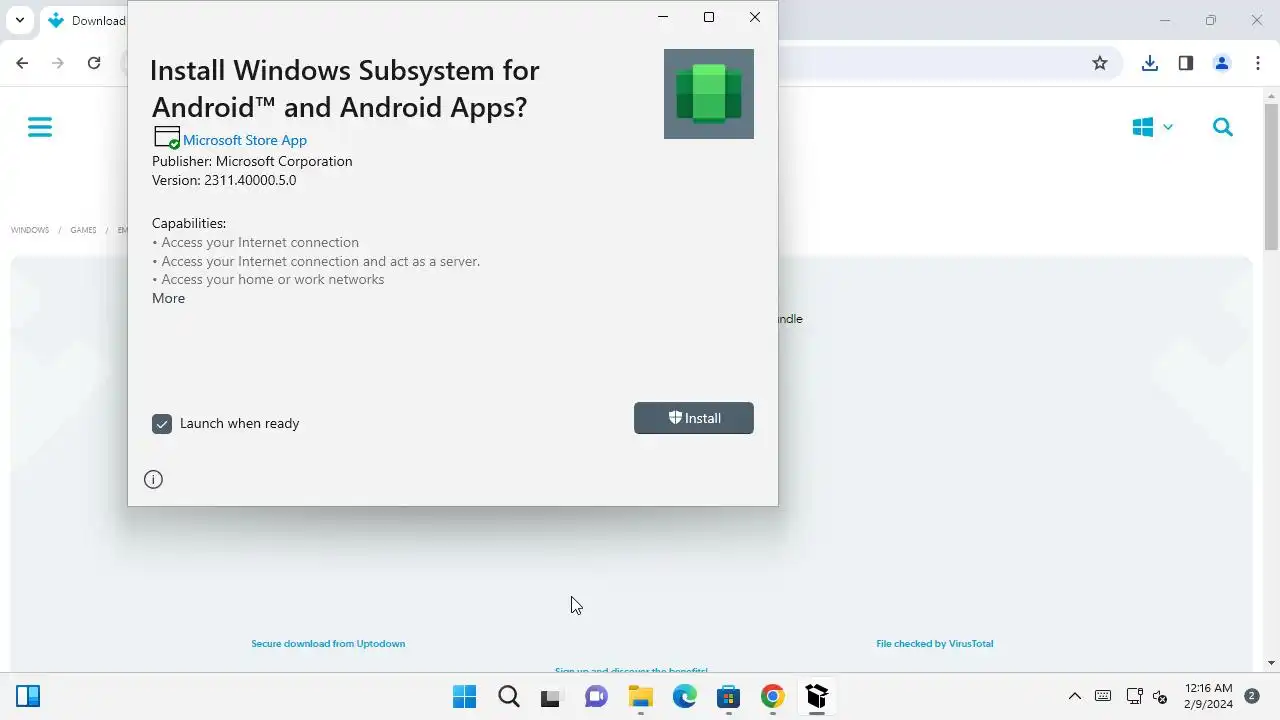1280x720 pixels.
Task: Click the Chrome page vertical scrollbar thumb
Action: [x=1271, y=178]
